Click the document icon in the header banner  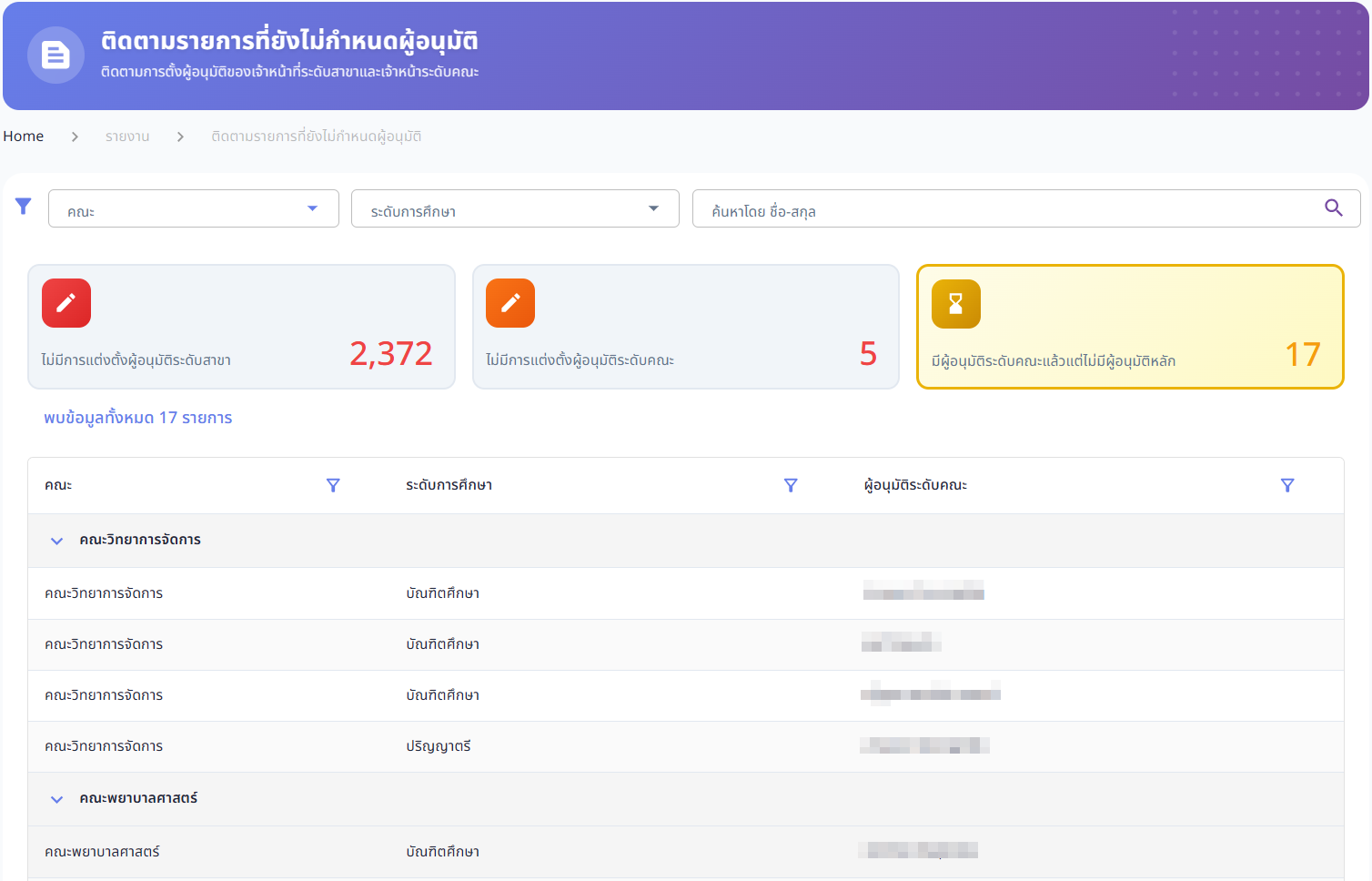55,56
